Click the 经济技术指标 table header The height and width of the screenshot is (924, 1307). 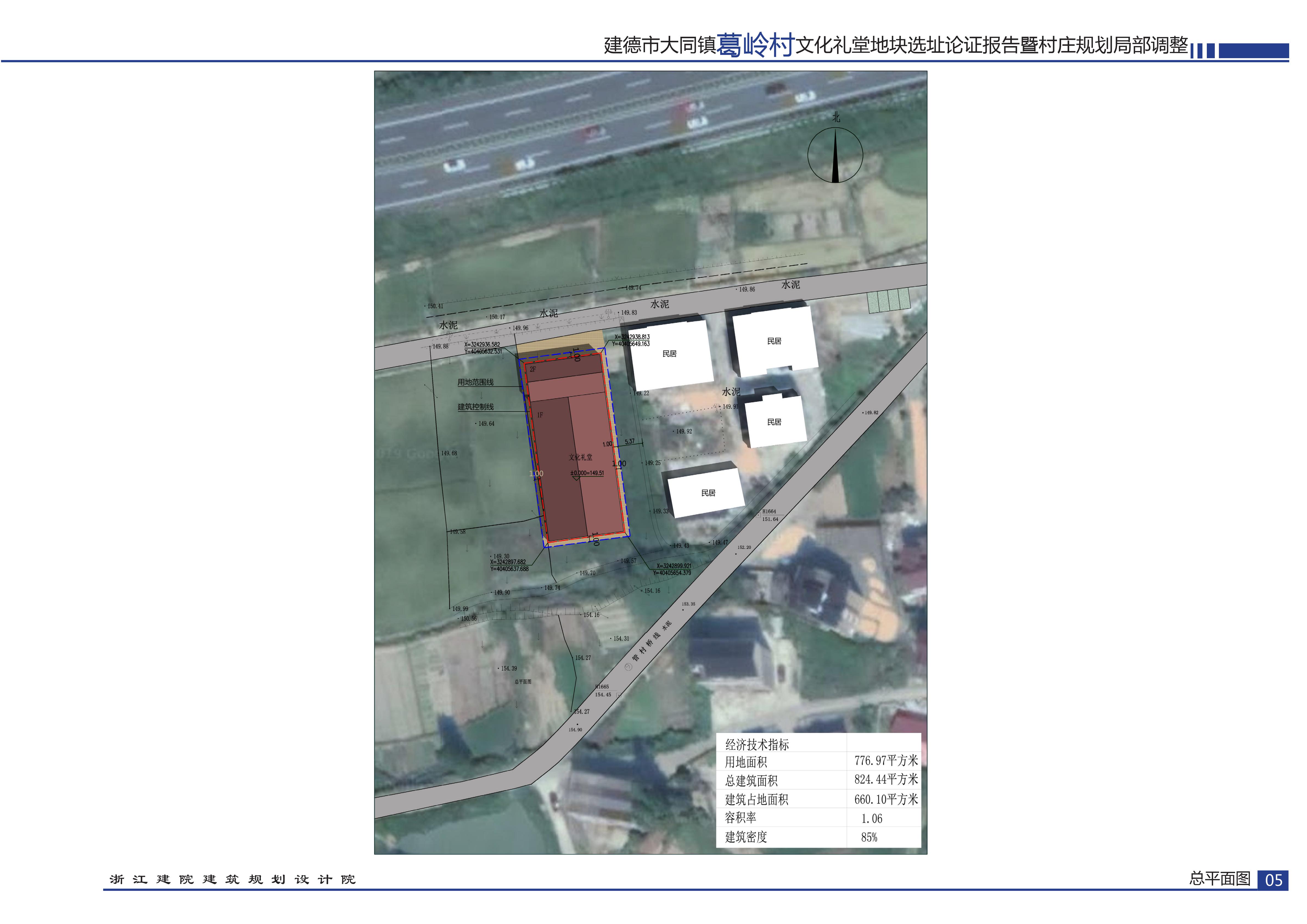click(x=757, y=745)
